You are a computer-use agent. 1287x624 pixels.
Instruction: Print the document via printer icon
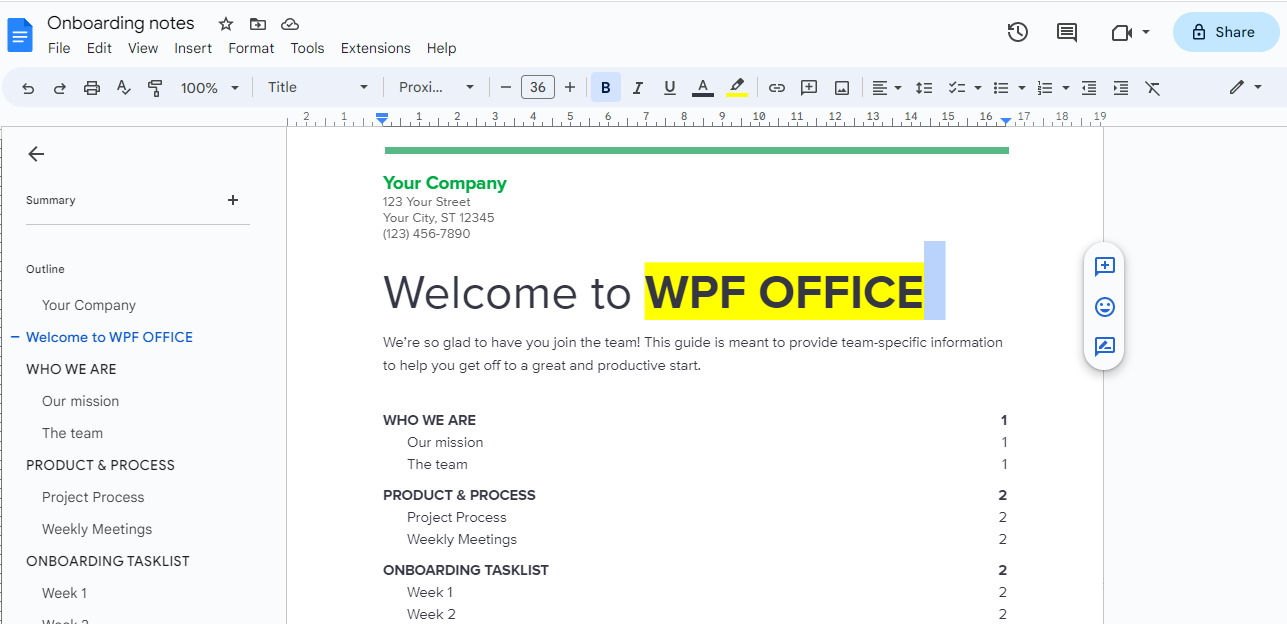click(x=92, y=88)
